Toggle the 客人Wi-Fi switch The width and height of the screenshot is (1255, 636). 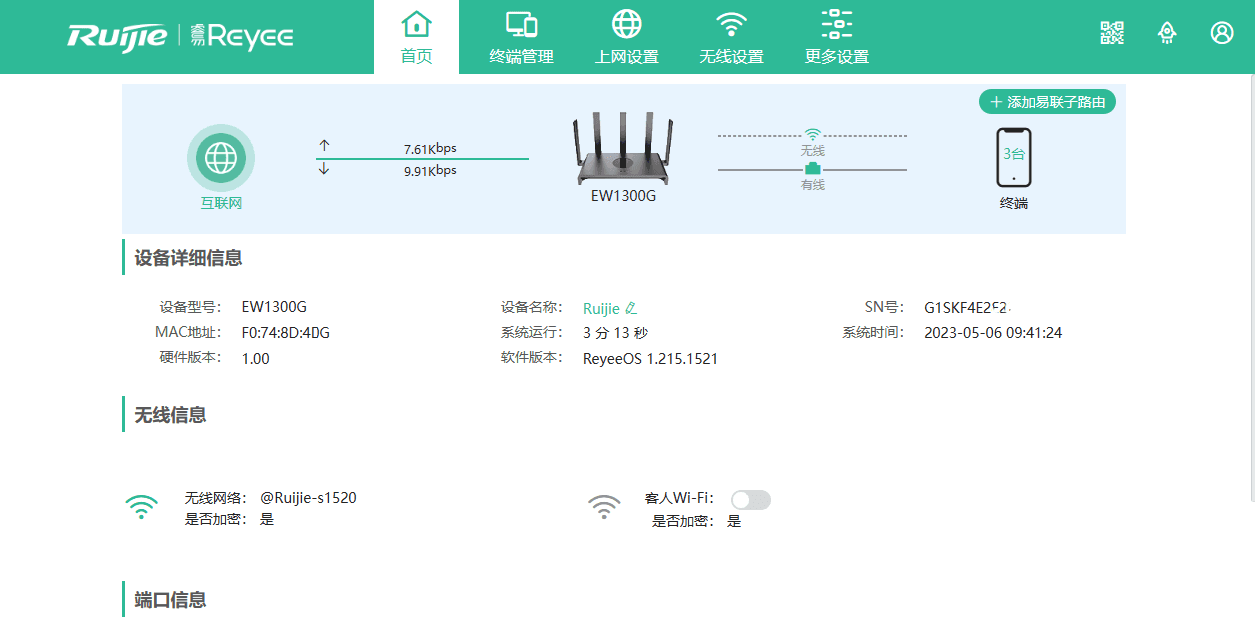pos(751,499)
